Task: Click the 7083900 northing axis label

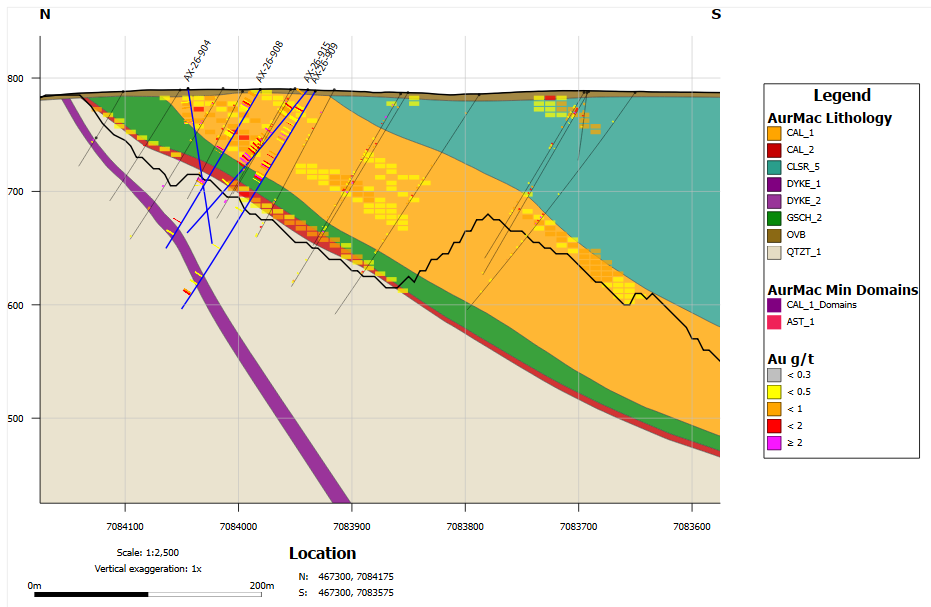Action: [x=352, y=527]
